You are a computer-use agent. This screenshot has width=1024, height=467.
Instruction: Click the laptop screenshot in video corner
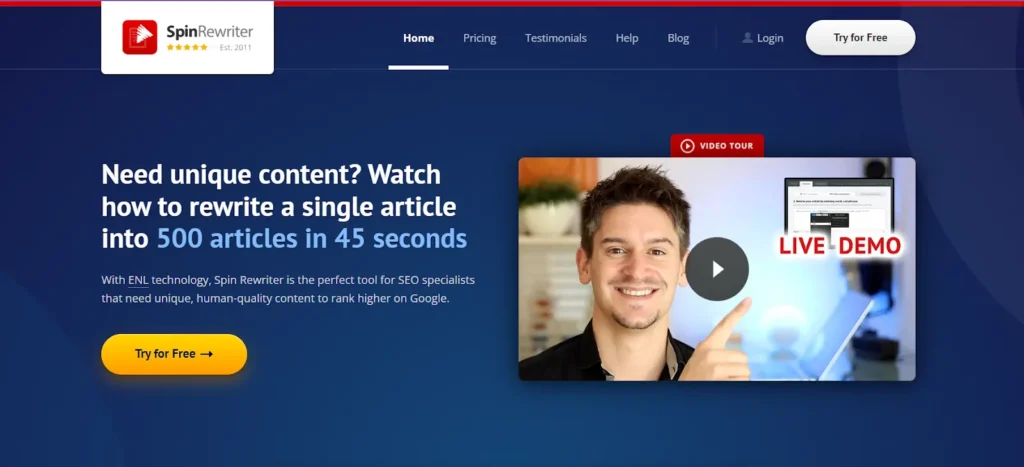pyautogui.click(x=839, y=206)
